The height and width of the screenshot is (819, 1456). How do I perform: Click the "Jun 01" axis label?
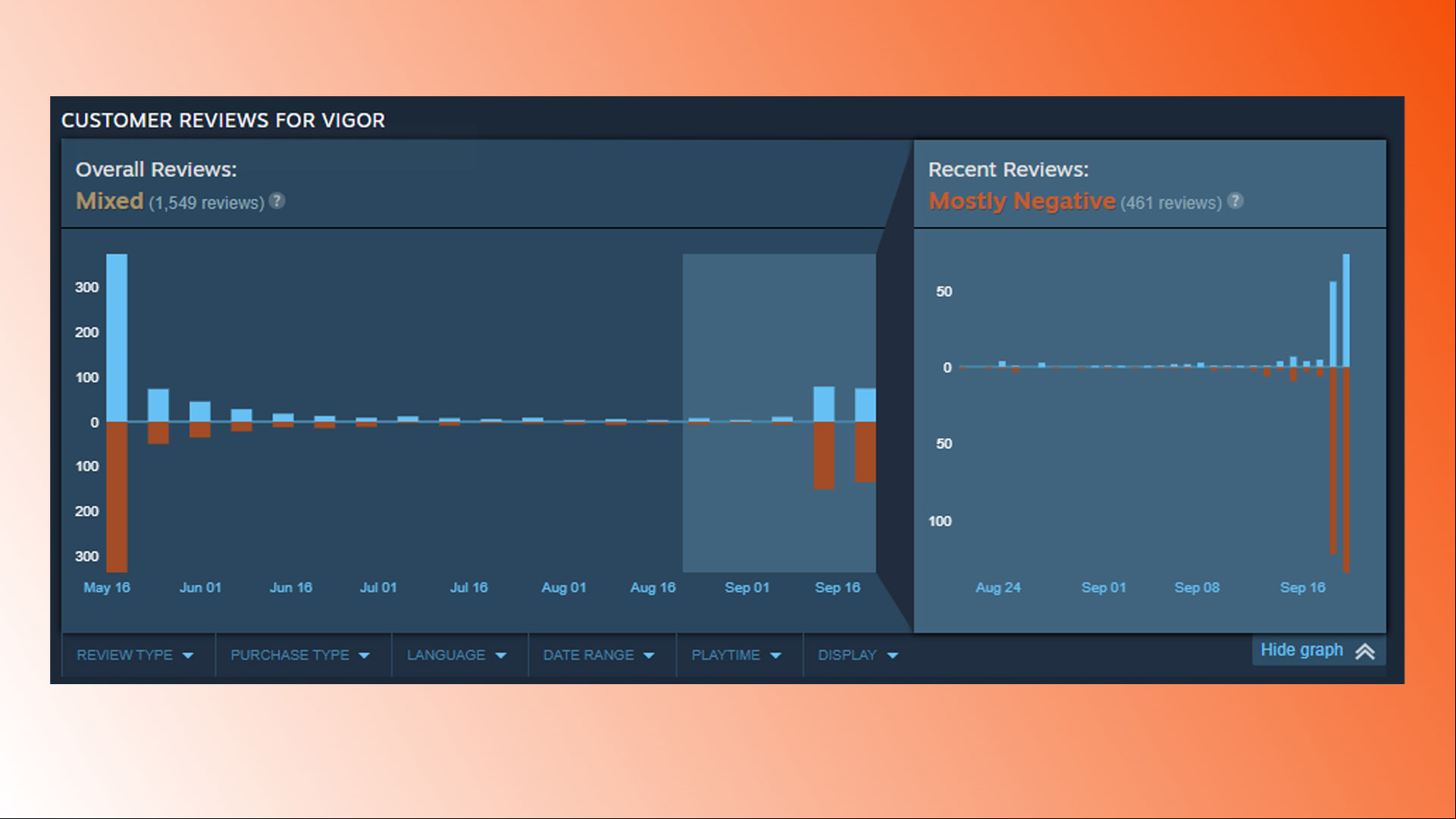pos(200,587)
